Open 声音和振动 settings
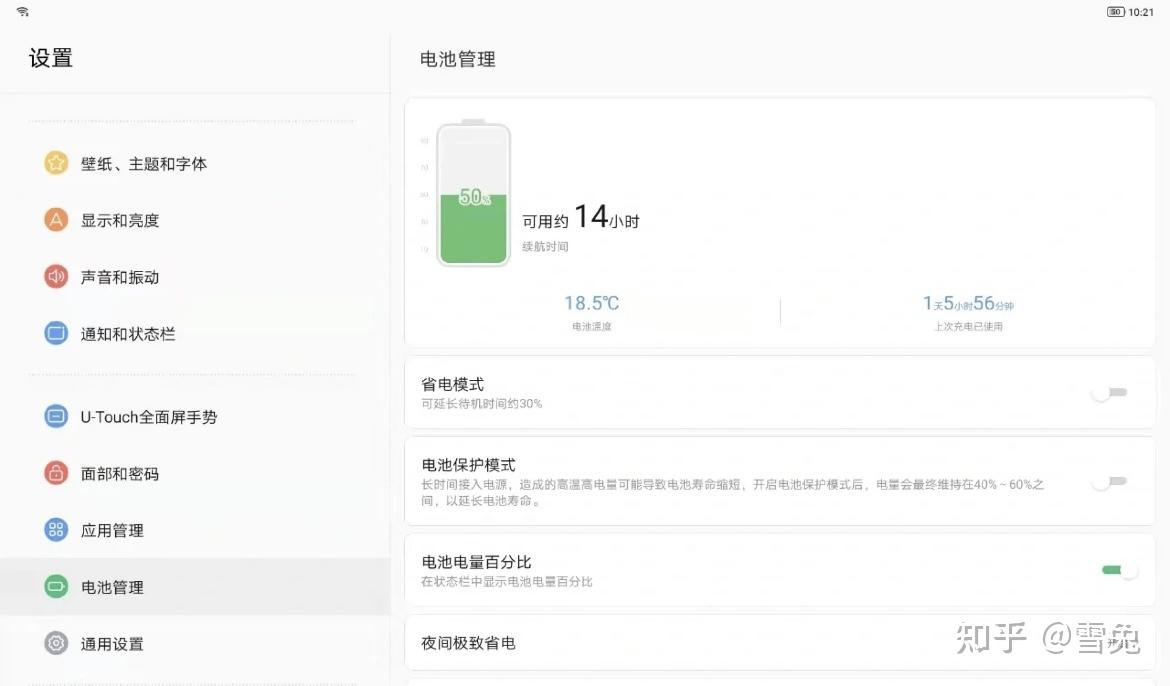Image resolution: width=1170 pixels, height=686 pixels. pyautogui.click(x=195, y=277)
